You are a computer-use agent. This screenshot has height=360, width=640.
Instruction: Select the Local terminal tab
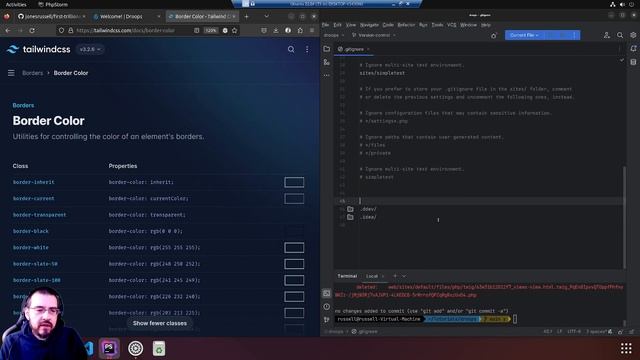pyautogui.click(x=371, y=276)
